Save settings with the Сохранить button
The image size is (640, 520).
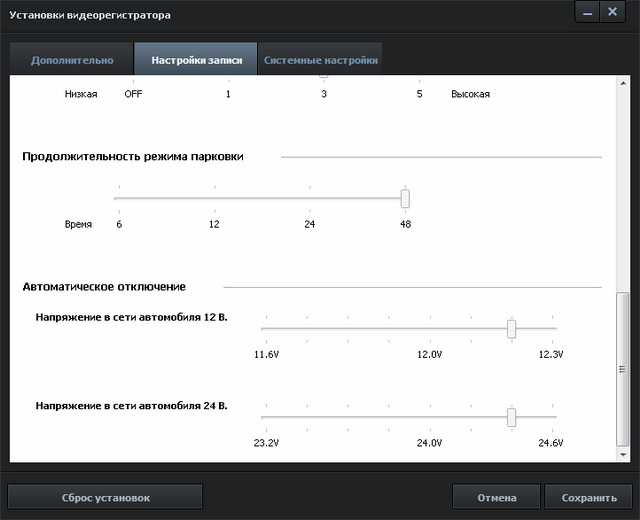[x=588, y=497]
